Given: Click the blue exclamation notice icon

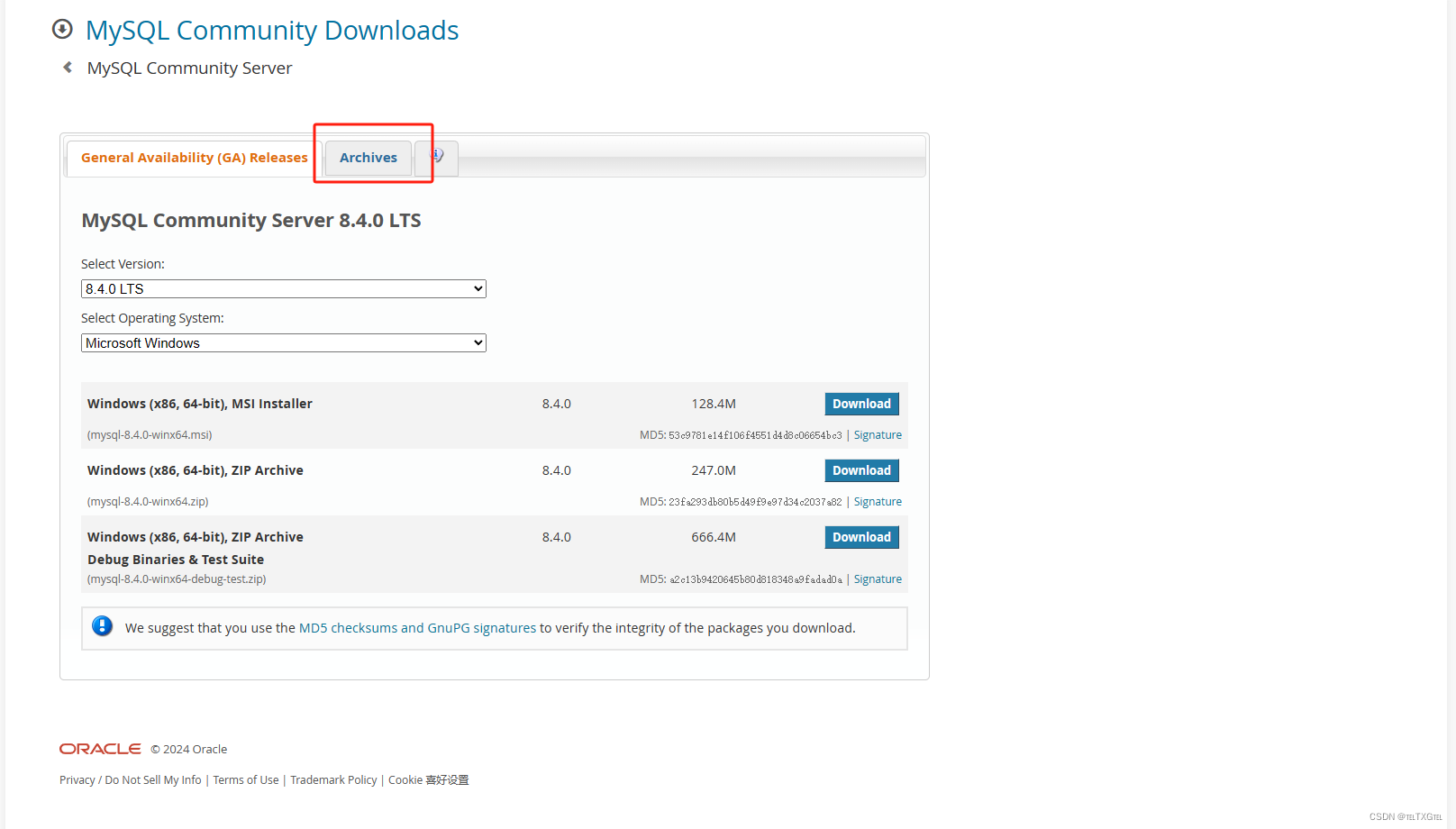Looking at the screenshot, I should coord(103,626).
